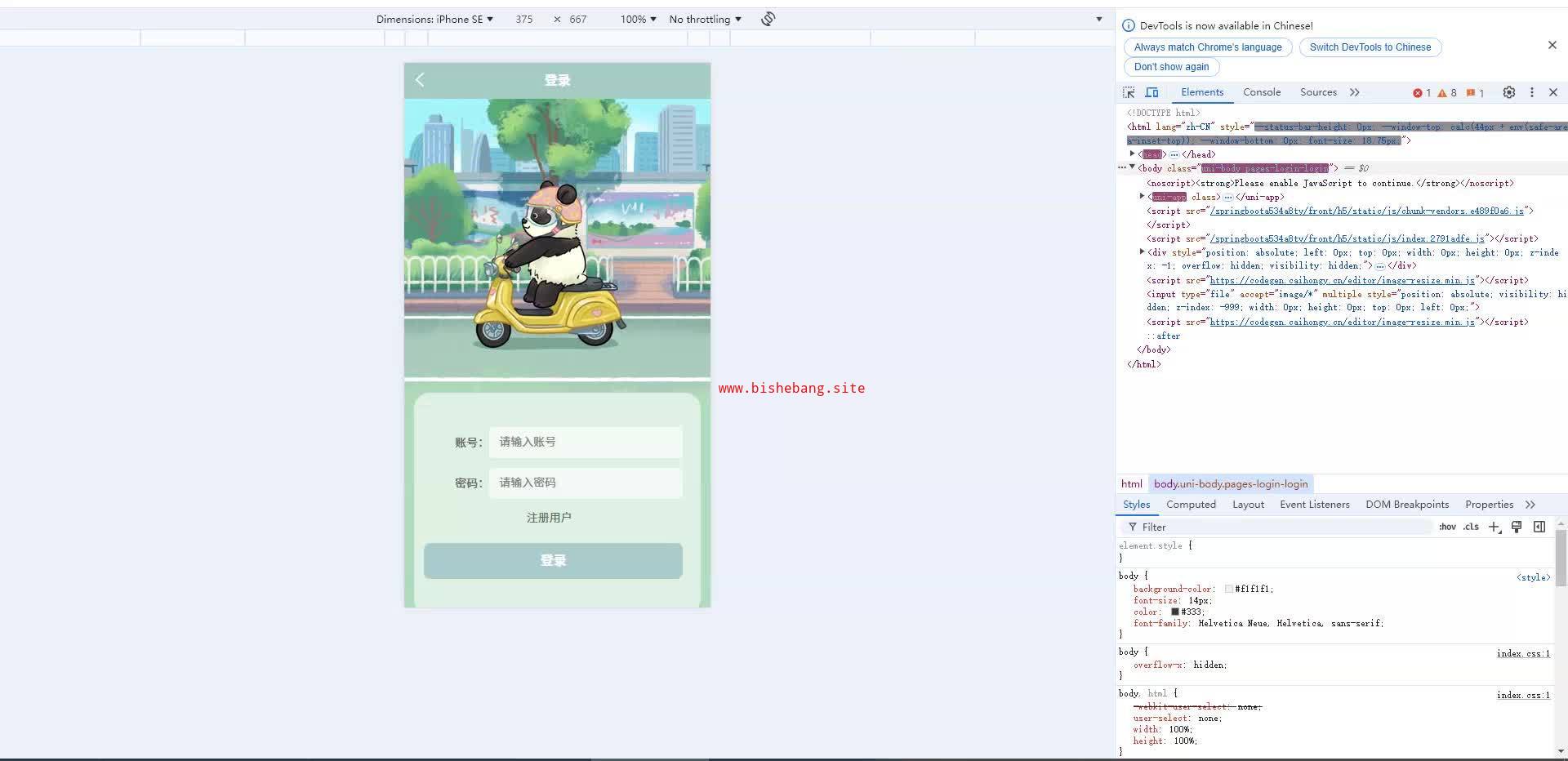Expand the uni-app node
This screenshot has width=1568, height=761.
click(x=1142, y=196)
